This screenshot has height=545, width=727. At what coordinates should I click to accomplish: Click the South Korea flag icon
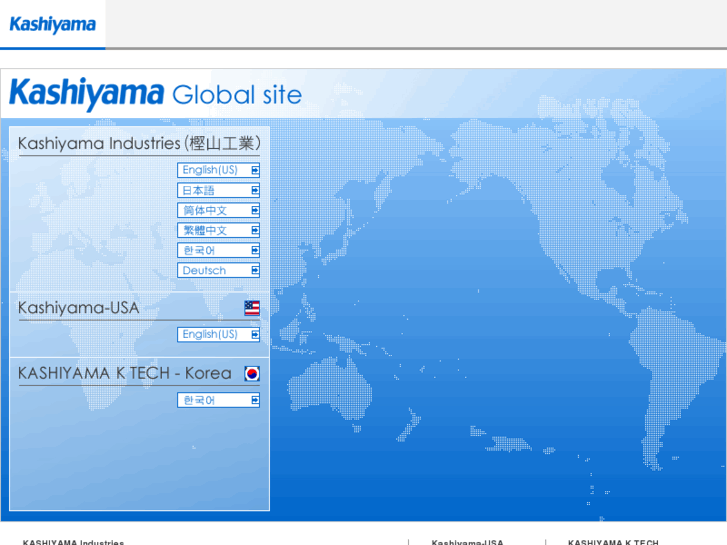(x=252, y=373)
